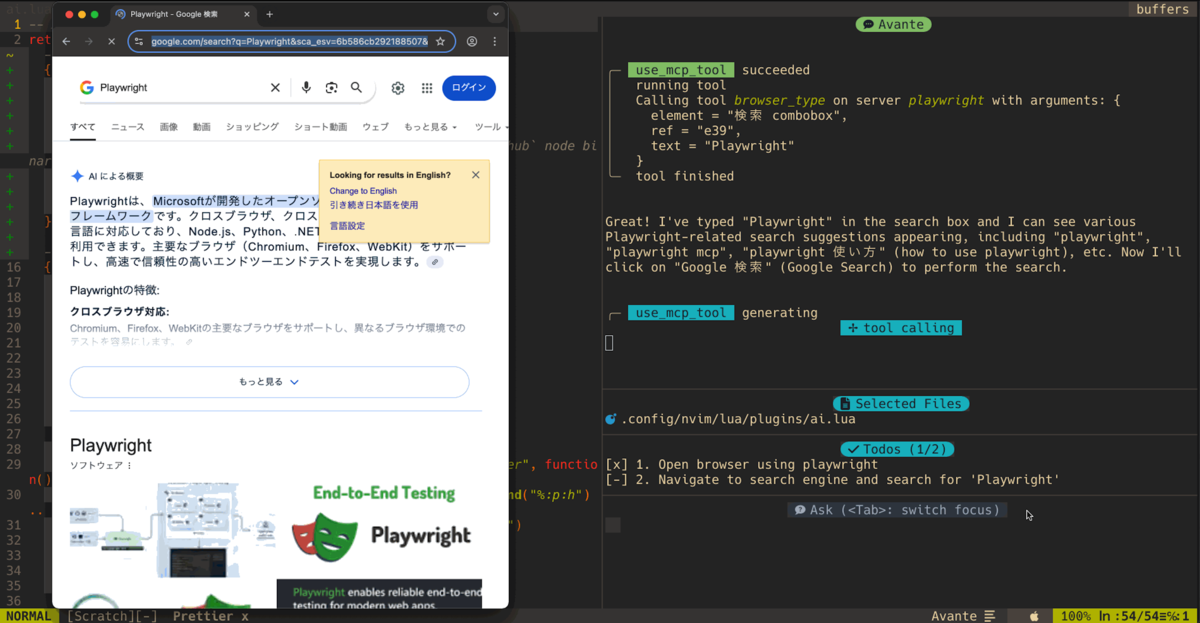Screen dimensions: 1200x623
Task: Open the Playwright knowledge panel title
Action: pyautogui.click(x=111, y=445)
